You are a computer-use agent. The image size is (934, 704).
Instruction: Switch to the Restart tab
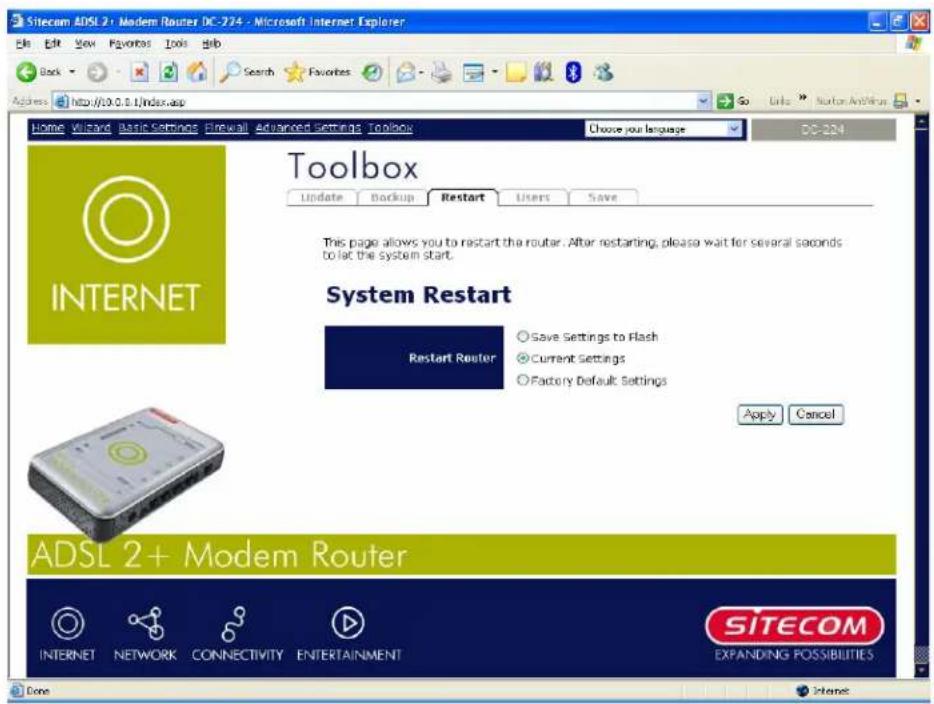[x=463, y=197]
